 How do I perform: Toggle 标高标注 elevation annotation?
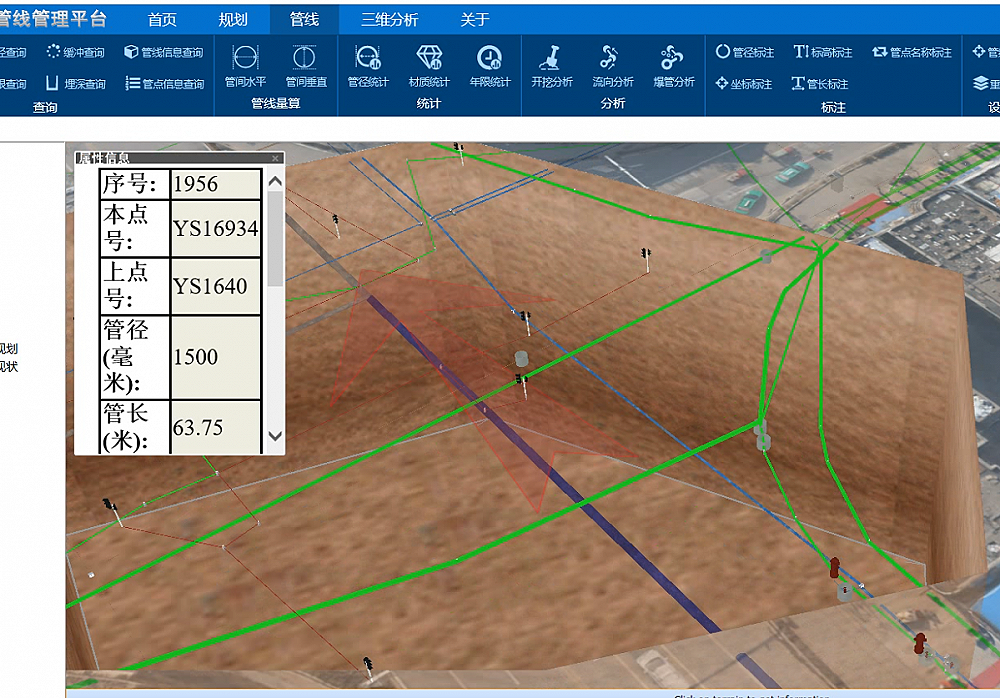822,52
